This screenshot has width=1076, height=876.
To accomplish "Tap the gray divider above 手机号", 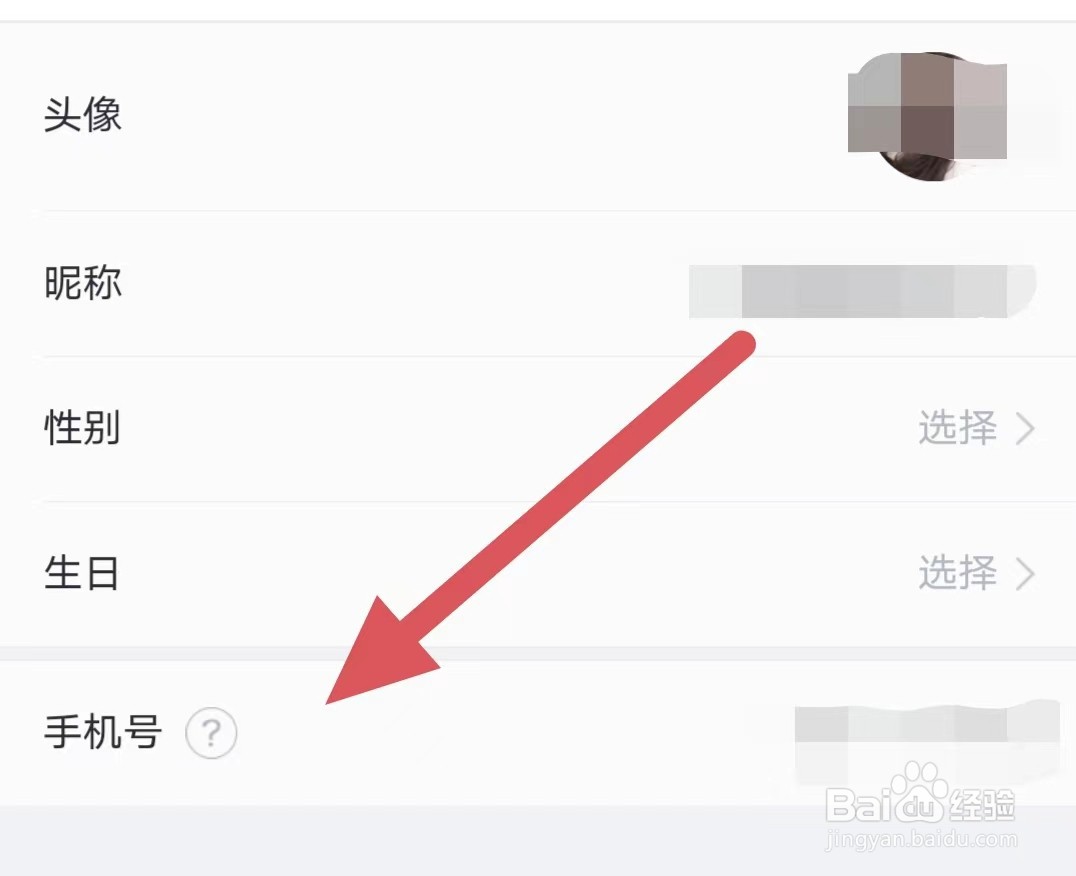I will point(538,653).
